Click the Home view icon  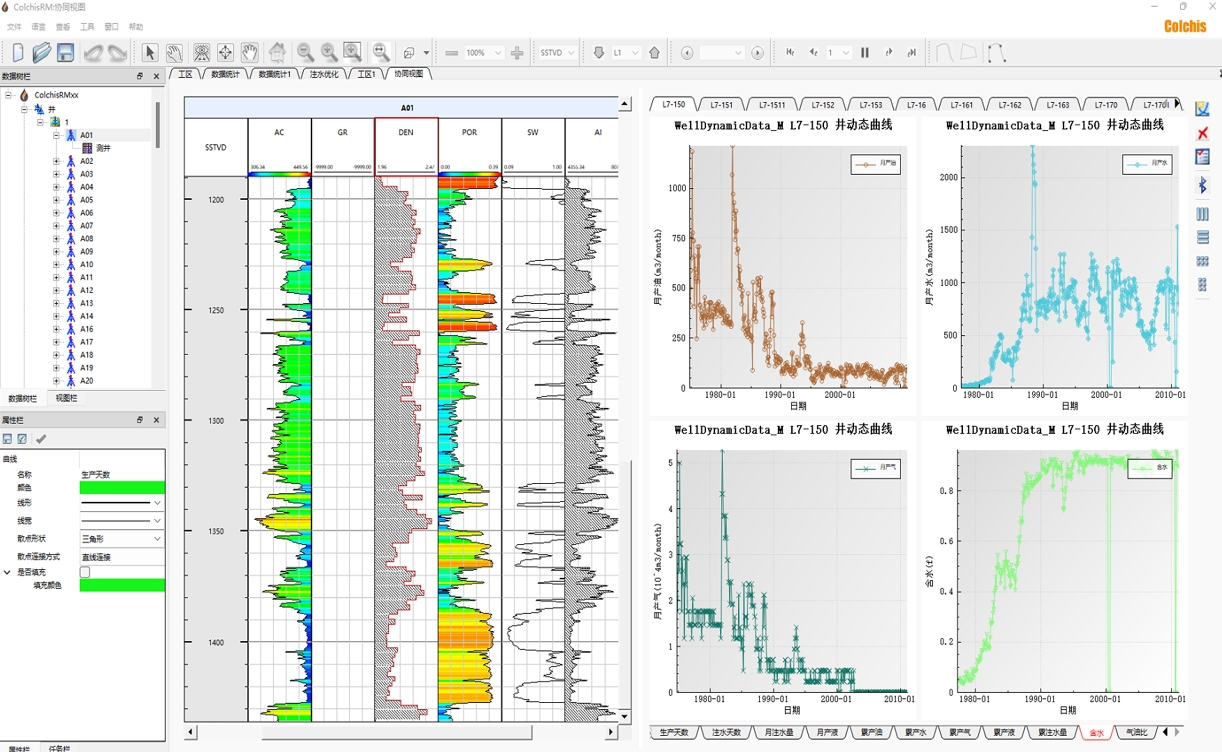[277, 52]
